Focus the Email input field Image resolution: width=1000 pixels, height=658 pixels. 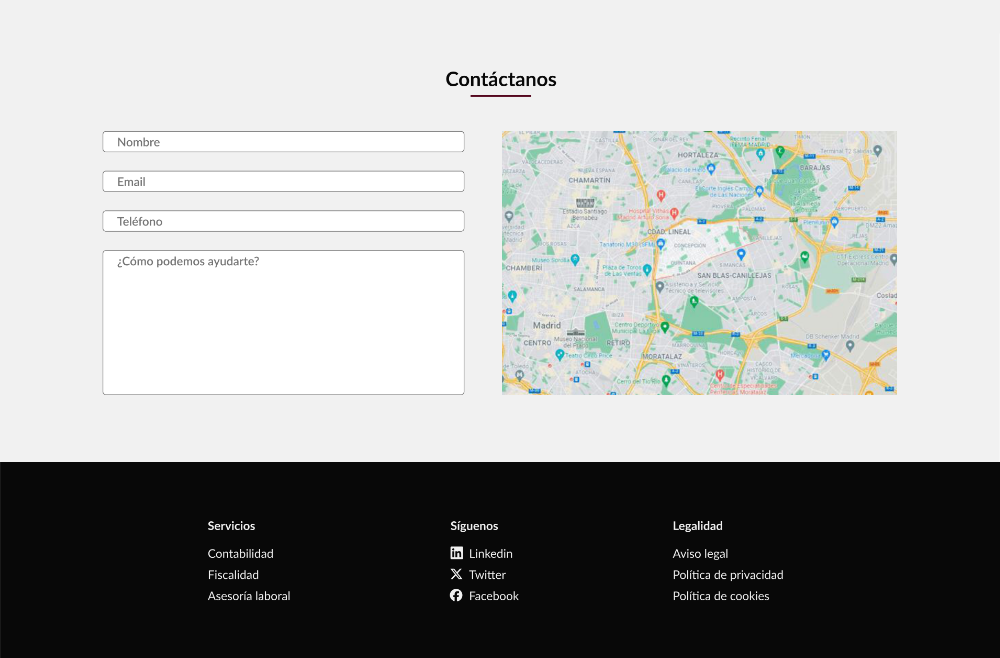(283, 181)
